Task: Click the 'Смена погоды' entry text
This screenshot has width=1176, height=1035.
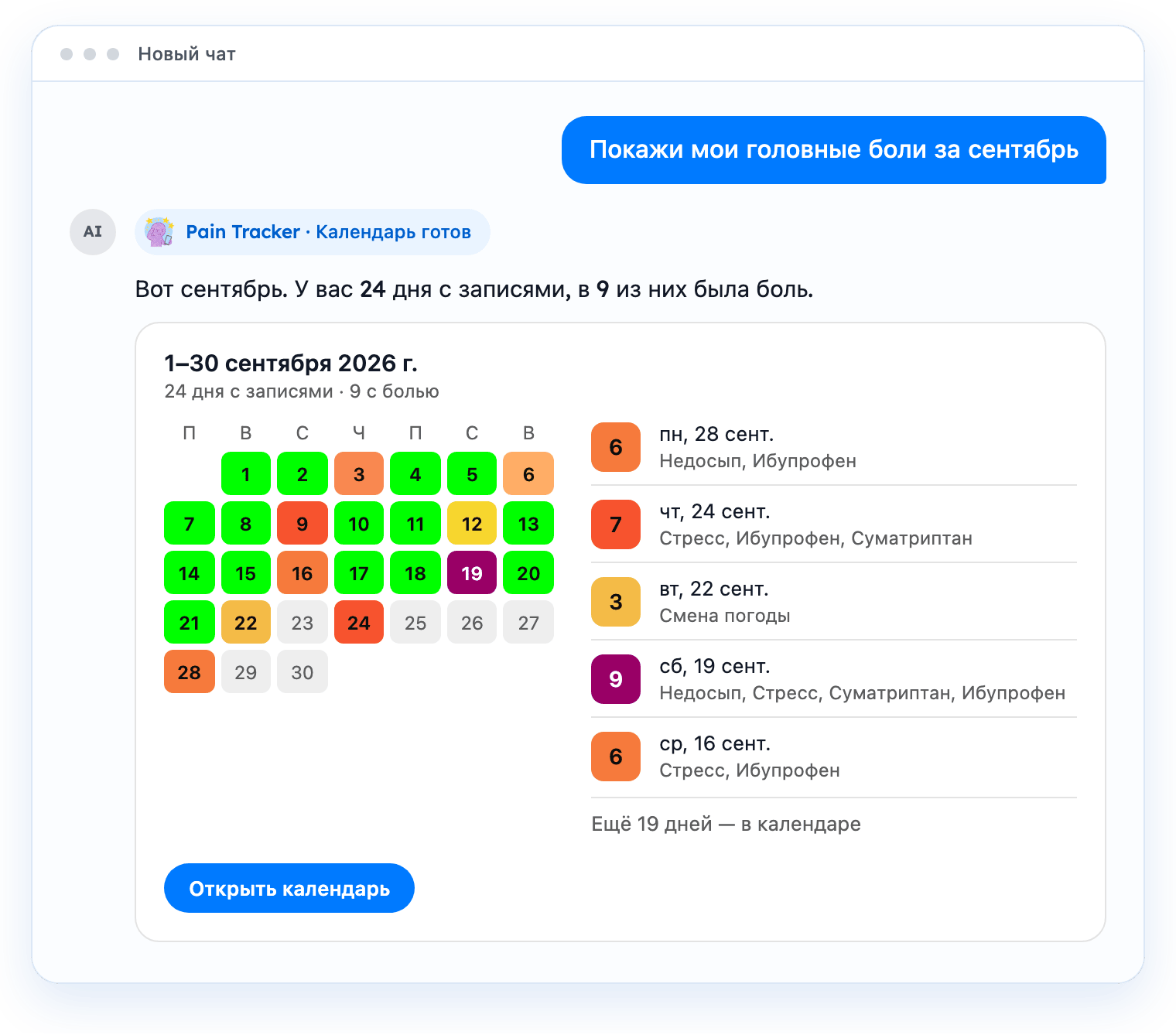Action: coord(725,616)
